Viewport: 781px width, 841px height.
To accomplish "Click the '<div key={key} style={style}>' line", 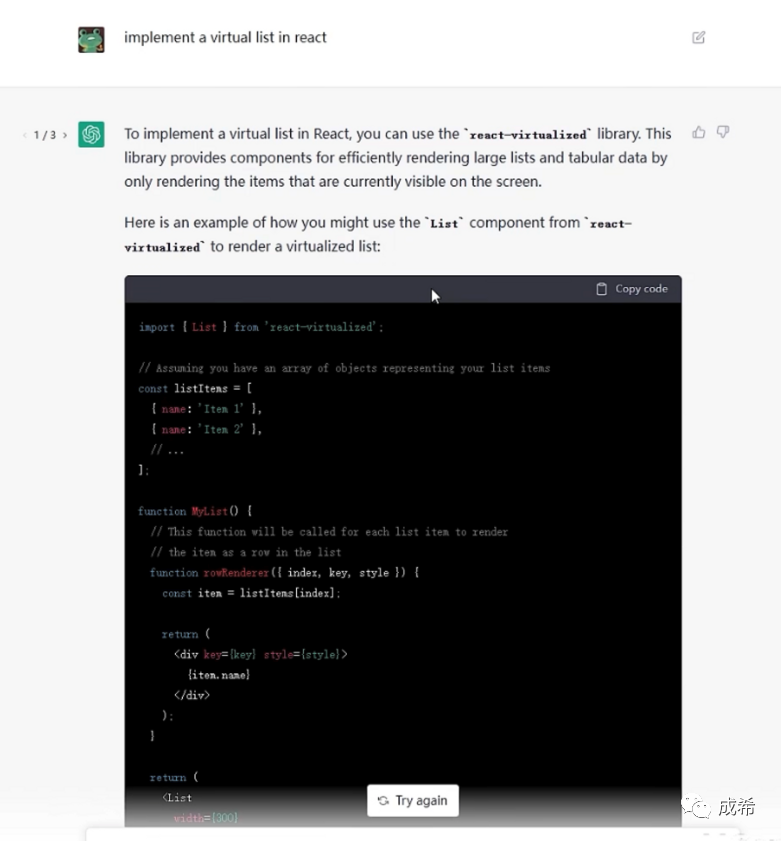I will click(x=261, y=654).
